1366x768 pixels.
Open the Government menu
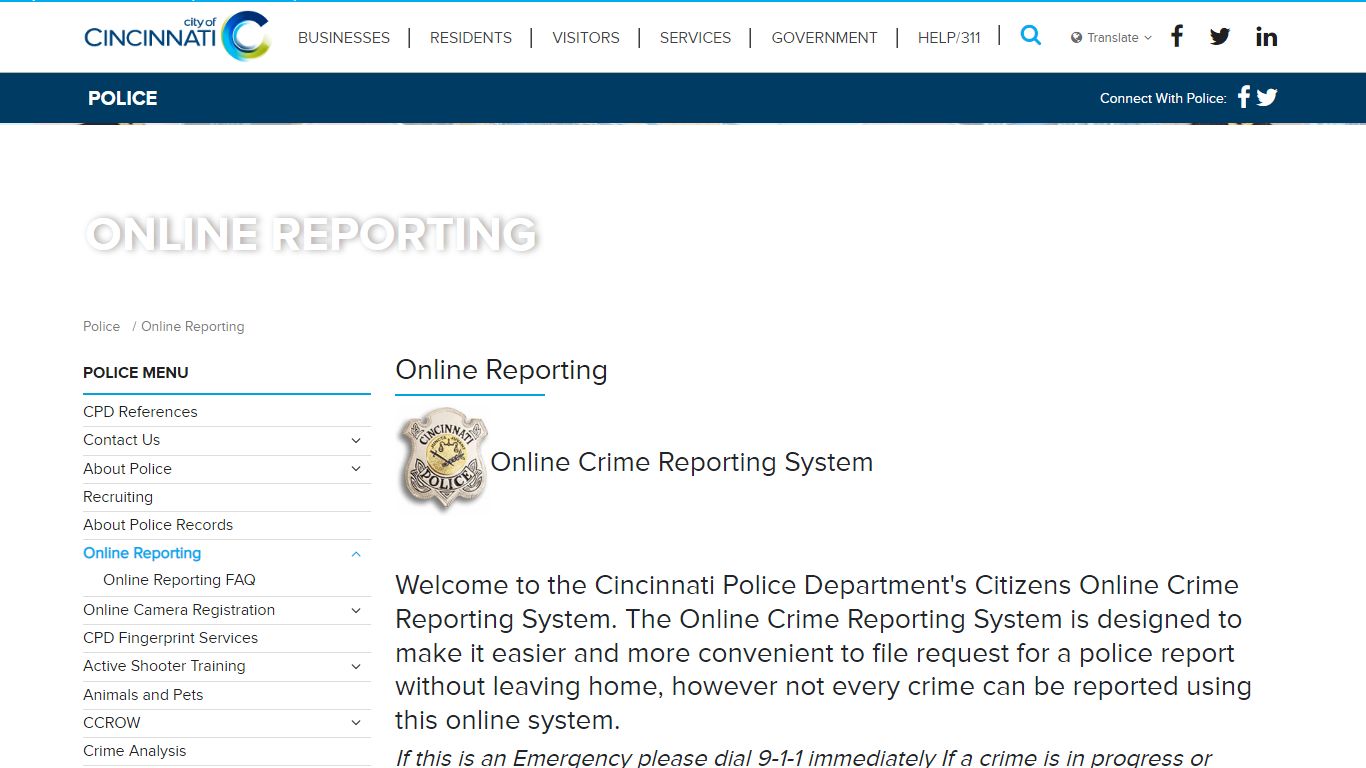click(824, 37)
